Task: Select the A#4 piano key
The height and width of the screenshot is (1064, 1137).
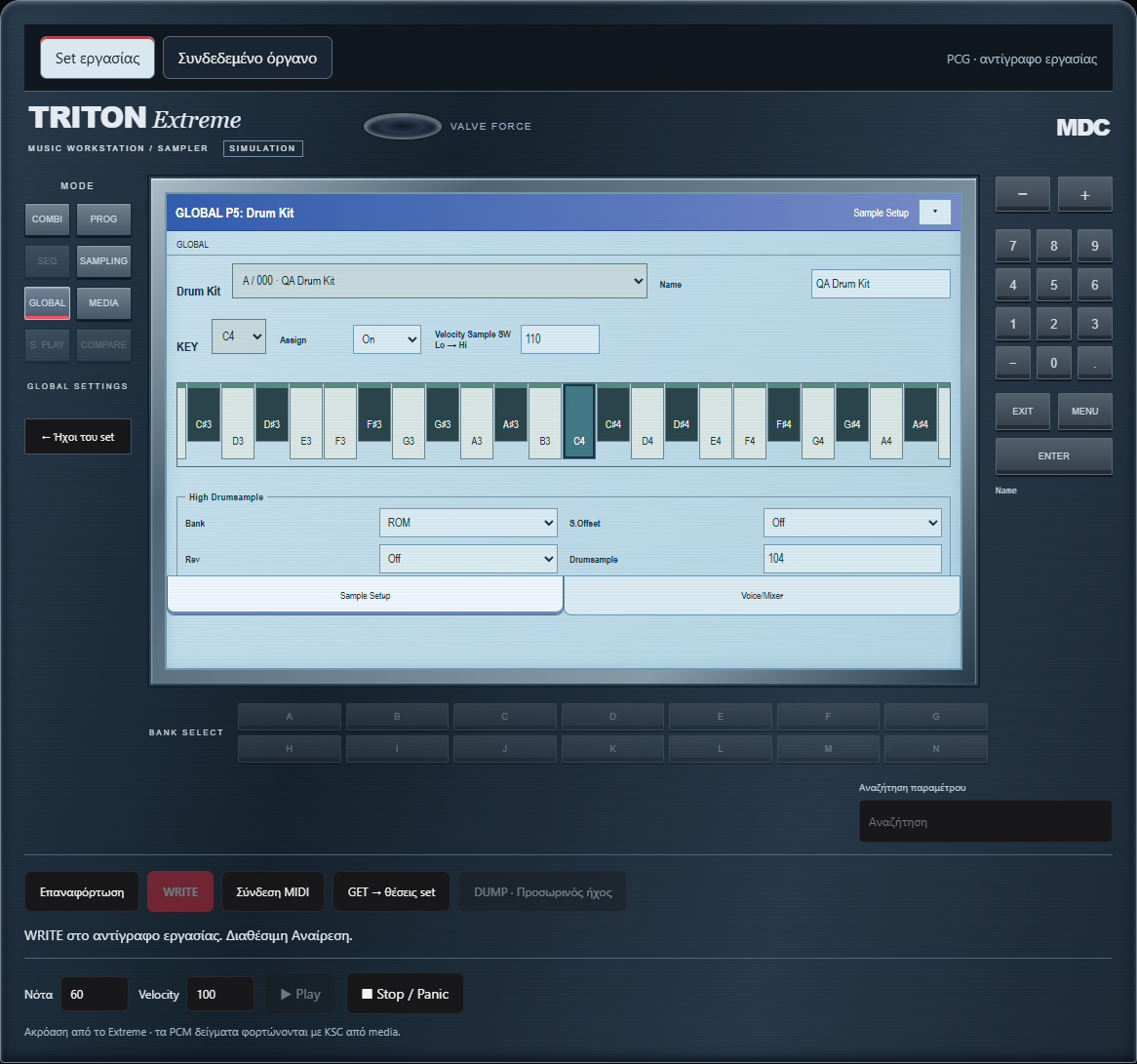Action: click(x=921, y=414)
